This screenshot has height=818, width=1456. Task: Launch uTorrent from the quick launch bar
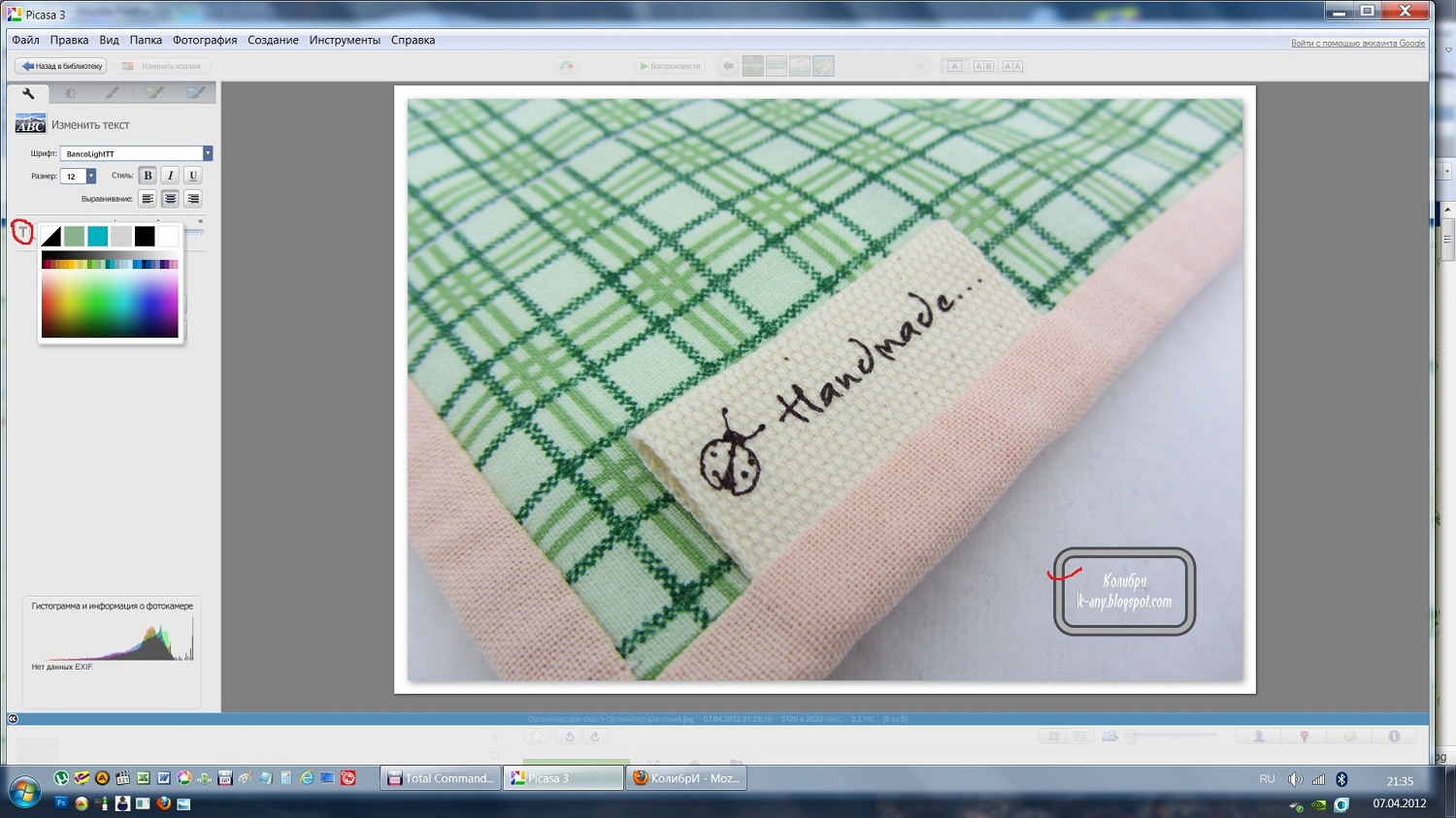pos(61,778)
